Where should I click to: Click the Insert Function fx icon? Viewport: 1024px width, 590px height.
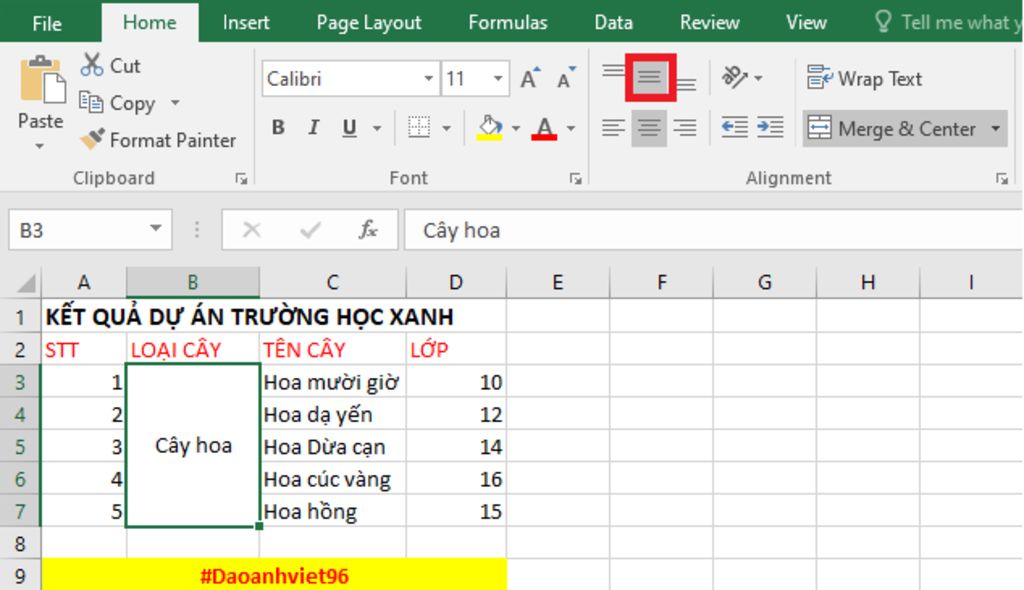368,230
